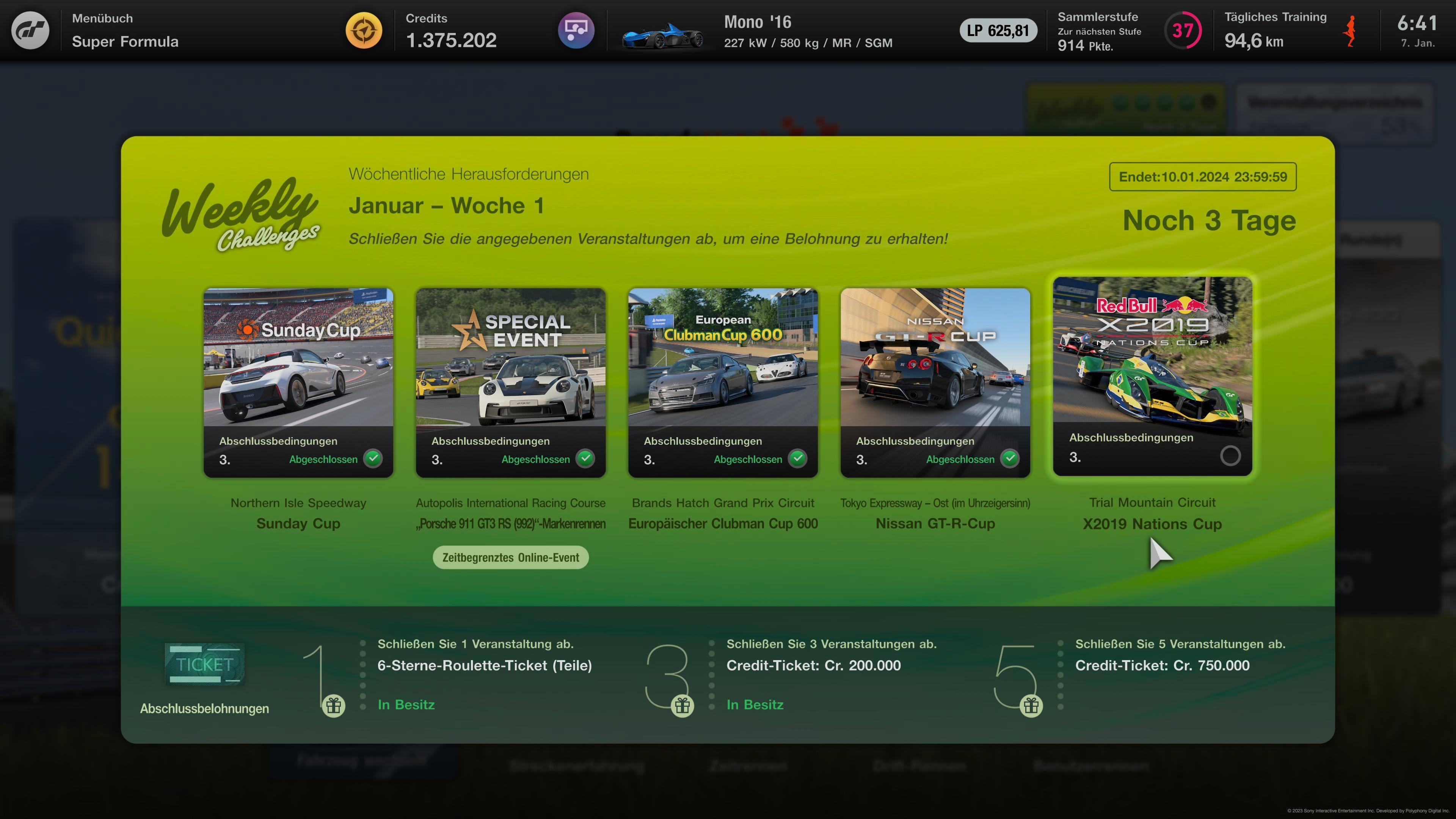The image size is (1456, 819).
Task: Open the Nissan GT-R Cup card
Action: [935, 383]
